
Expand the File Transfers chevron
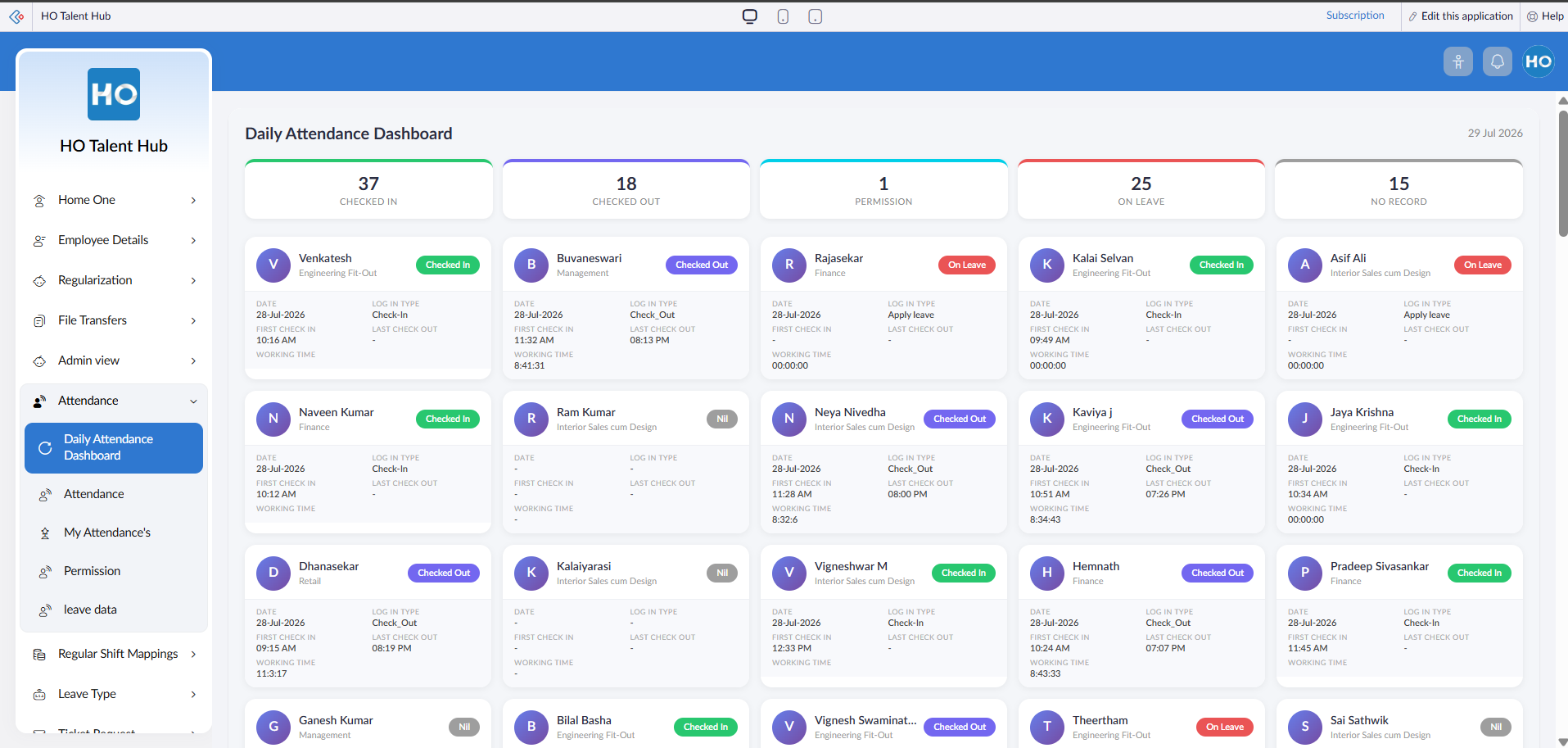click(193, 320)
